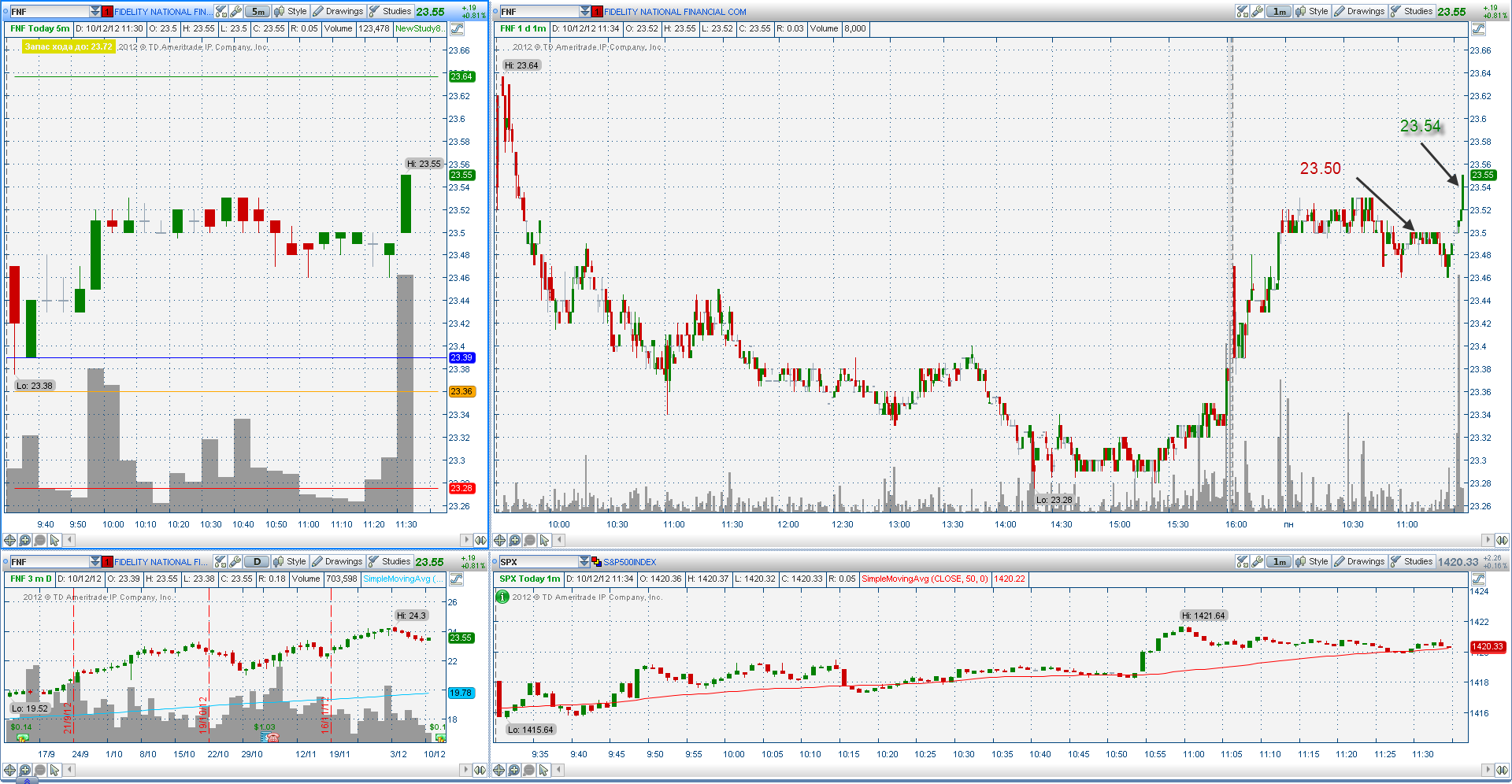Click SPX symbol input field
Screen dimensions: 1512x784
click(539, 562)
